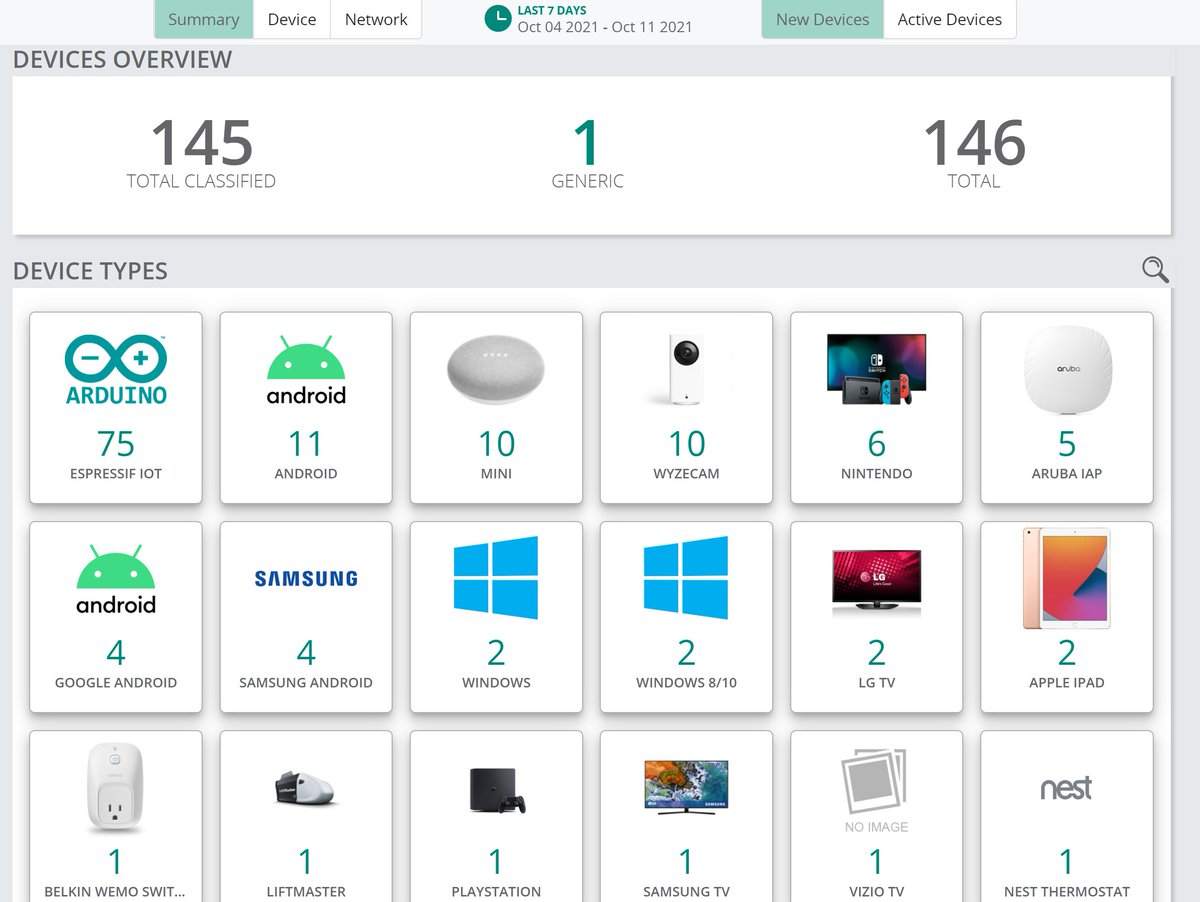The height and width of the screenshot is (902, 1200).
Task: Click the PlayStation console image
Action: click(x=496, y=789)
